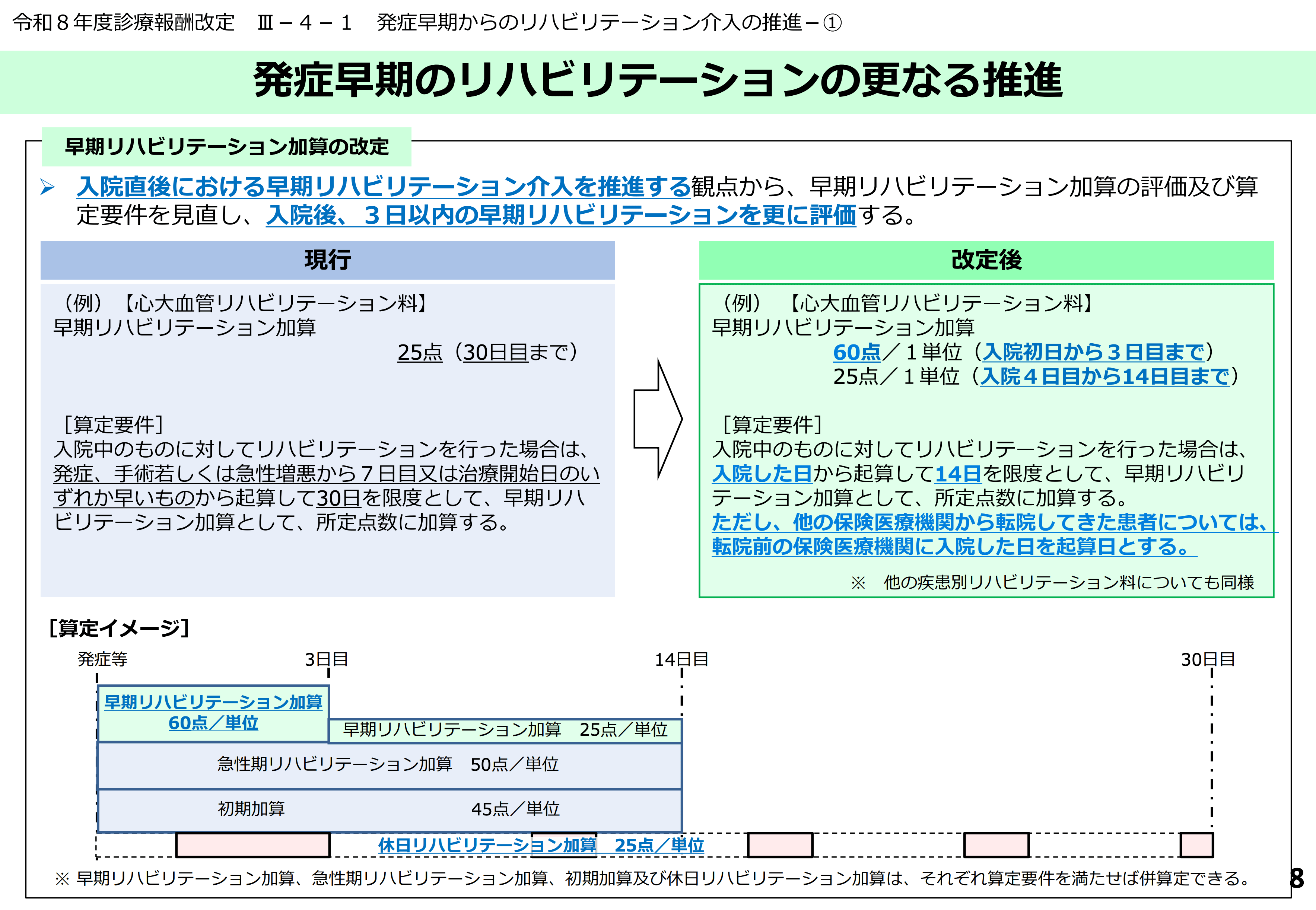Click the pink box below 30日目 marker
The height and width of the screenshot is (910, 1316).
1196,845
